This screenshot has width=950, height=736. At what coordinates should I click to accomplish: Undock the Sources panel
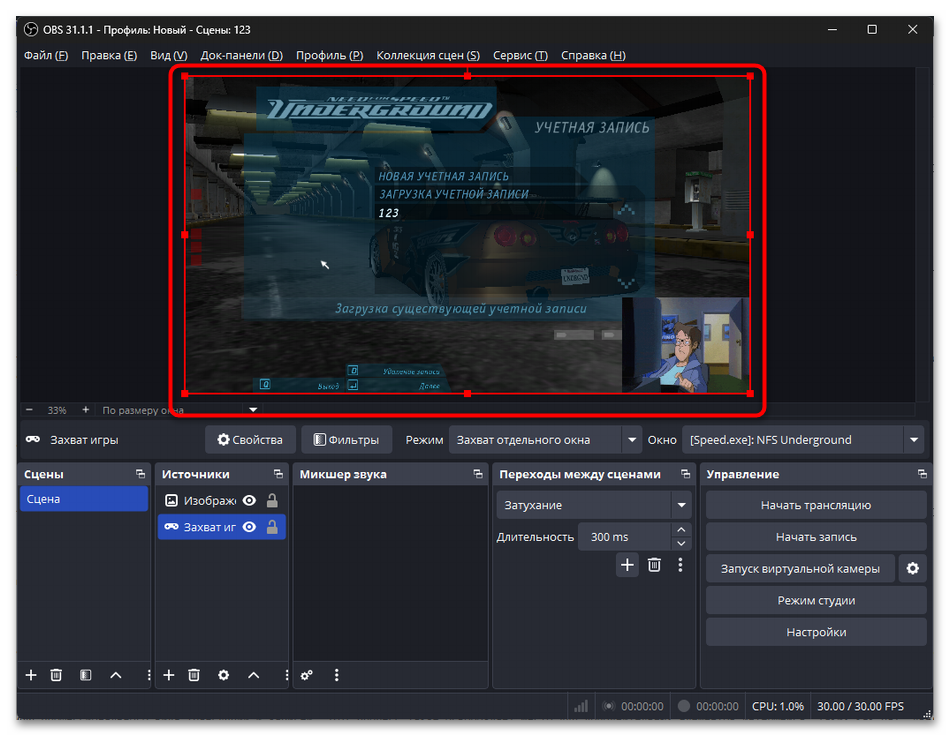[278, 474]
